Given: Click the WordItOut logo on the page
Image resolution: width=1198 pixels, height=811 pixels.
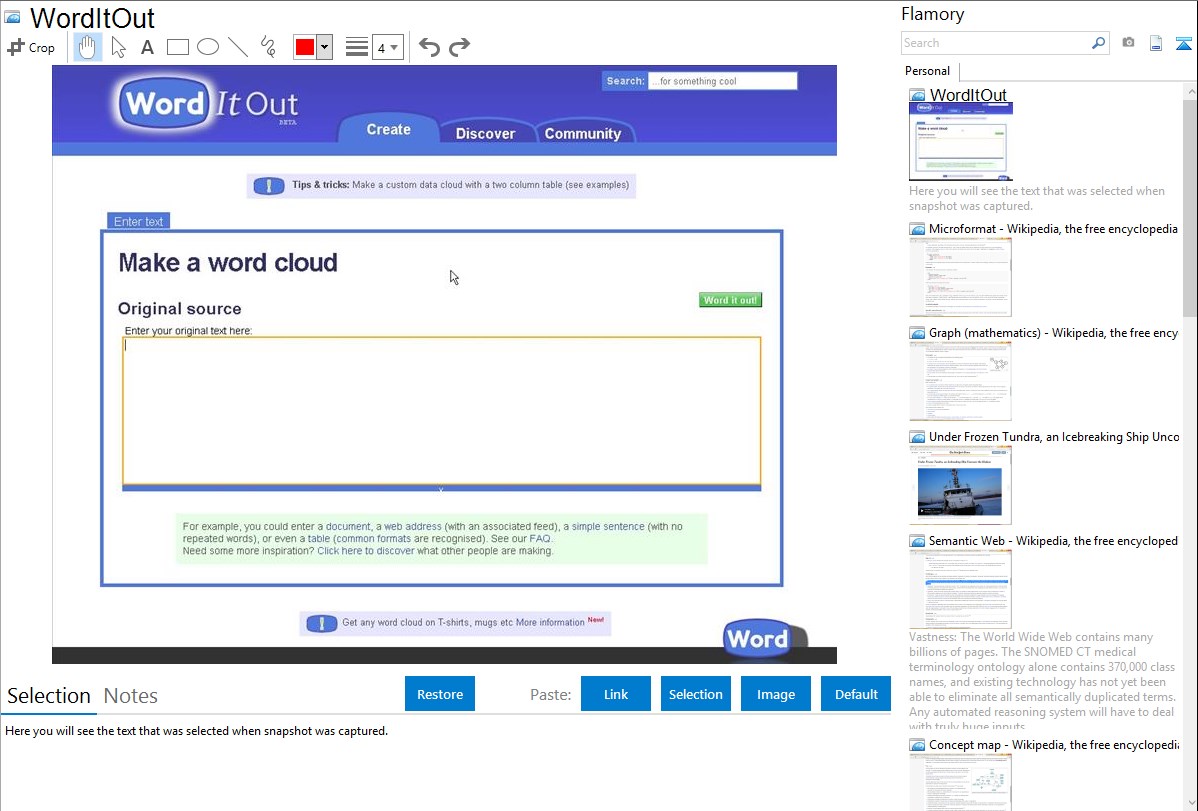Looking at the screenshot, I should point(207,104).
